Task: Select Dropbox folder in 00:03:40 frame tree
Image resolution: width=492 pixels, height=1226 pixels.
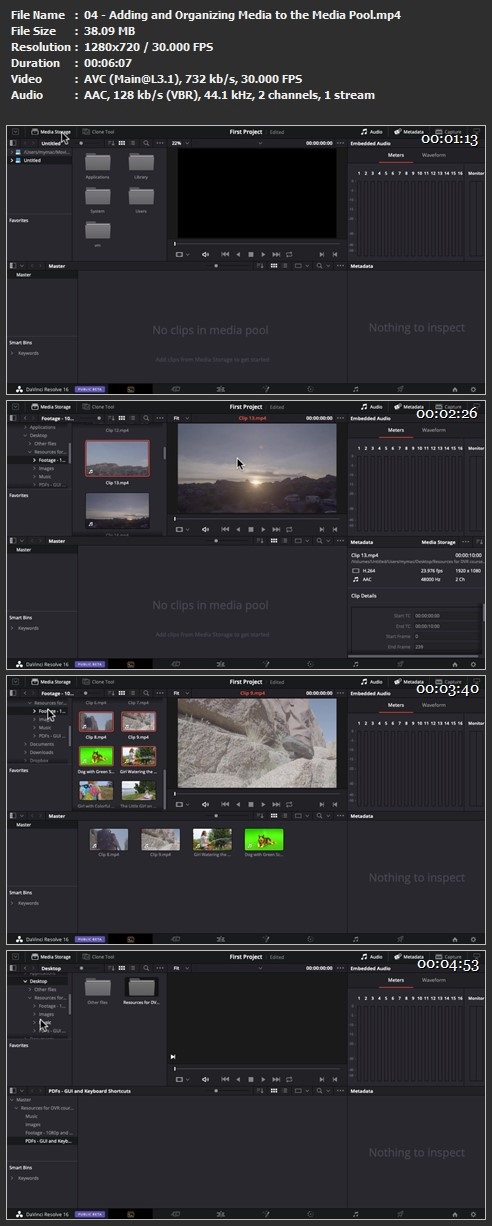Action: pos(40,759)
